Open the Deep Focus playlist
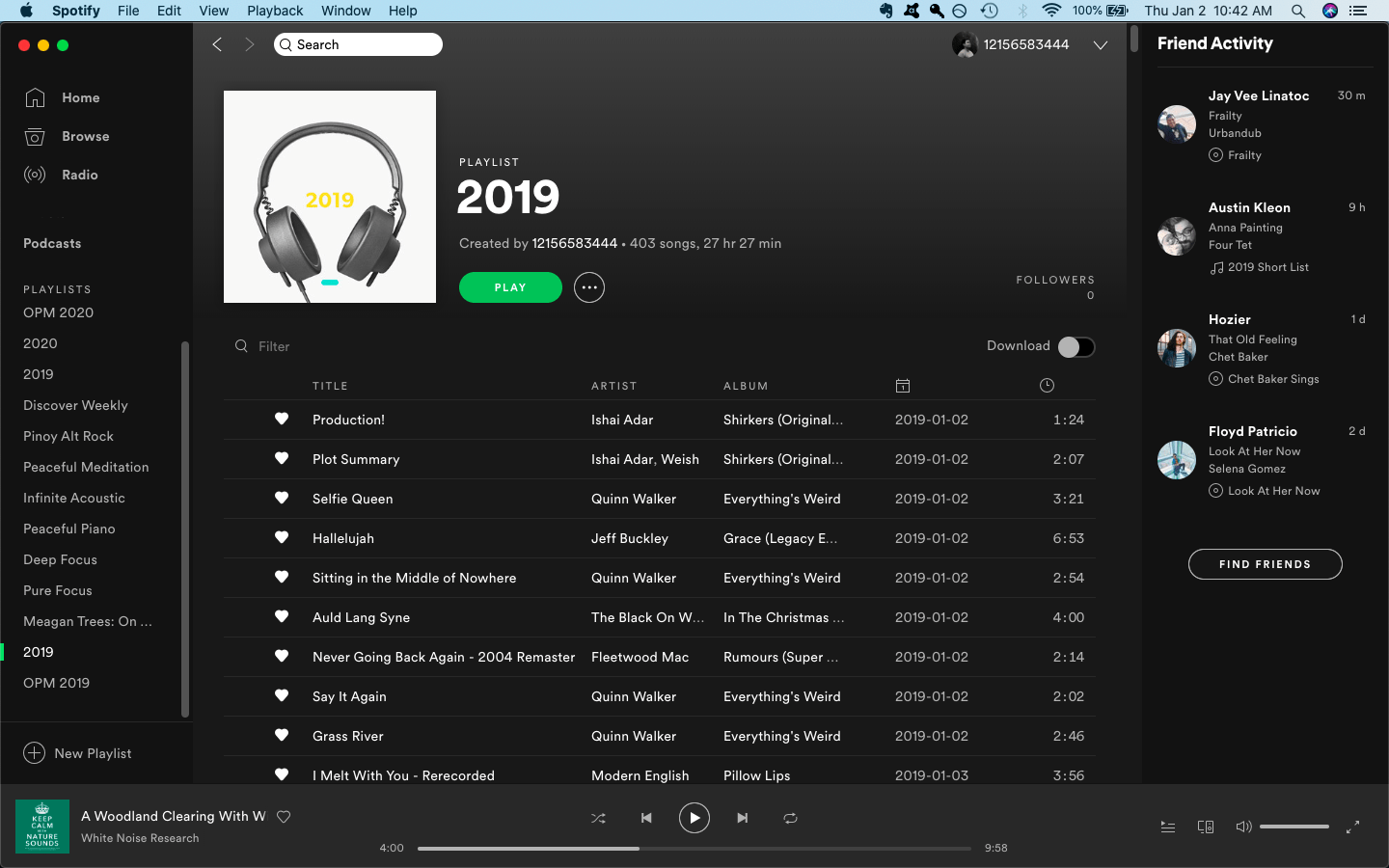The height and width of the screenshot is (868, 1389). (60, 559)
